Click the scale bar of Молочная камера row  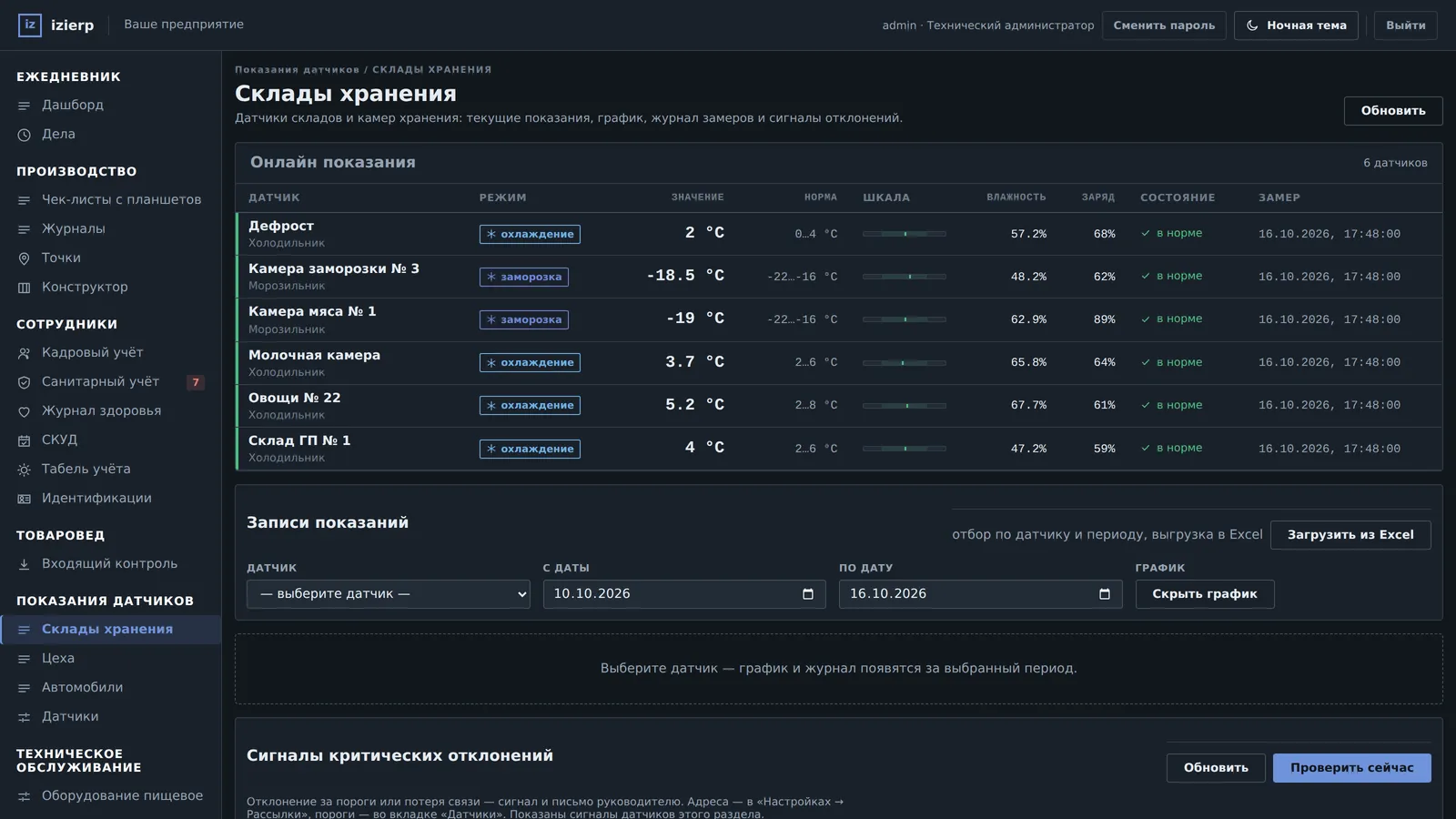pos(905,363)
